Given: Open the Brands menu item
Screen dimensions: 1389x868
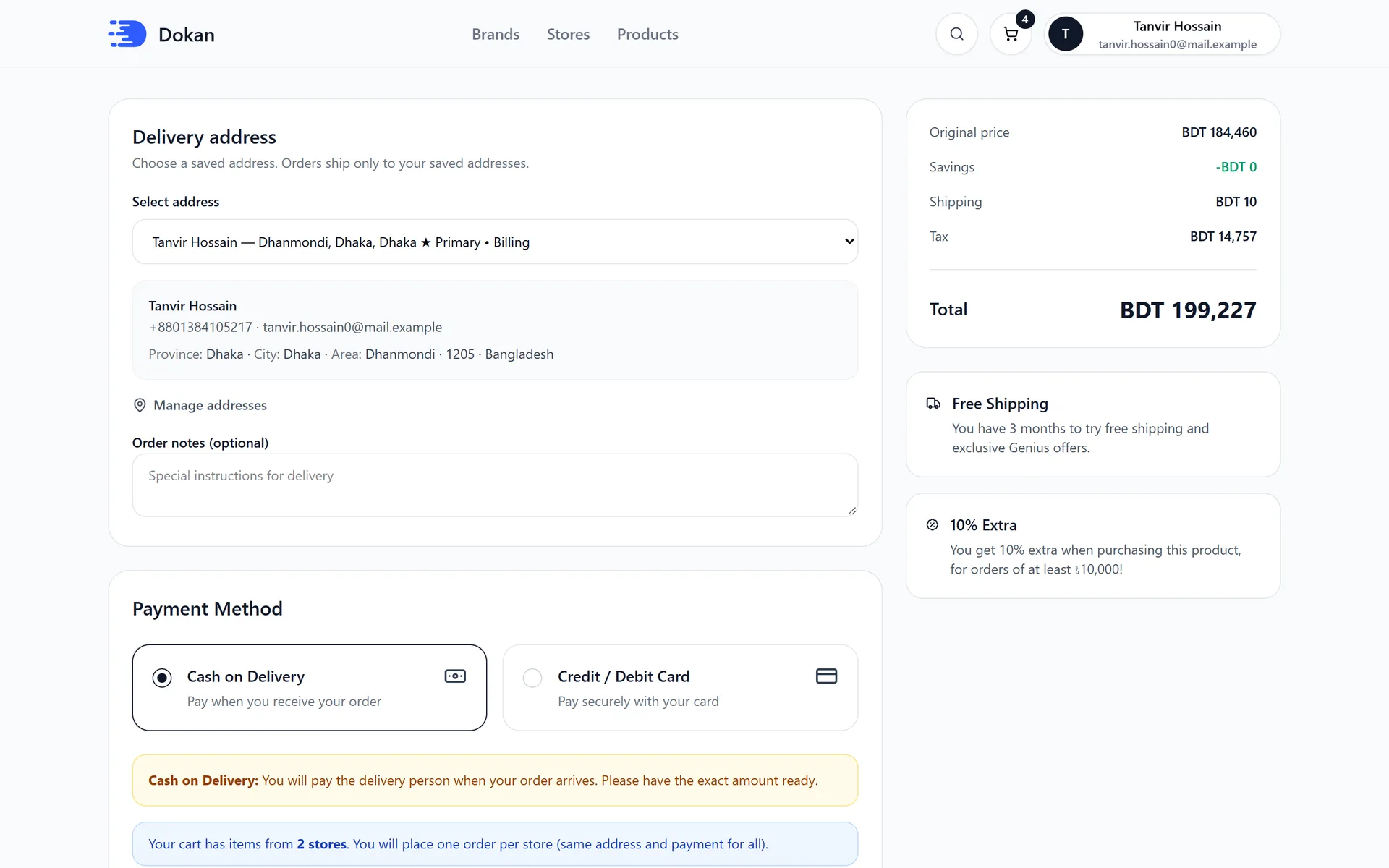Looking at the screenshot, I should [496, 34].
